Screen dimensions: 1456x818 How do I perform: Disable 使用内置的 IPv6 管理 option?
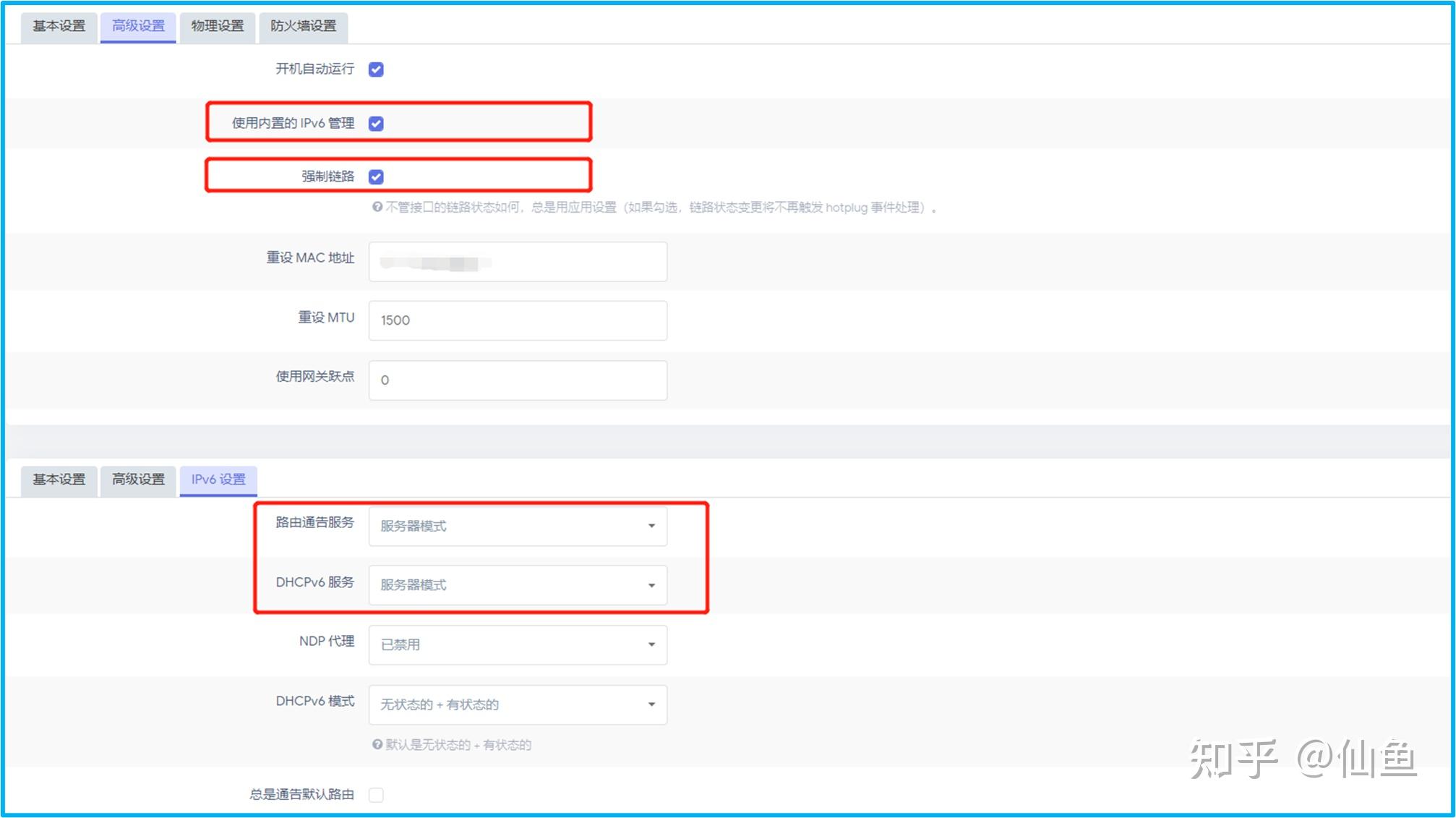[x=375, y=123]
